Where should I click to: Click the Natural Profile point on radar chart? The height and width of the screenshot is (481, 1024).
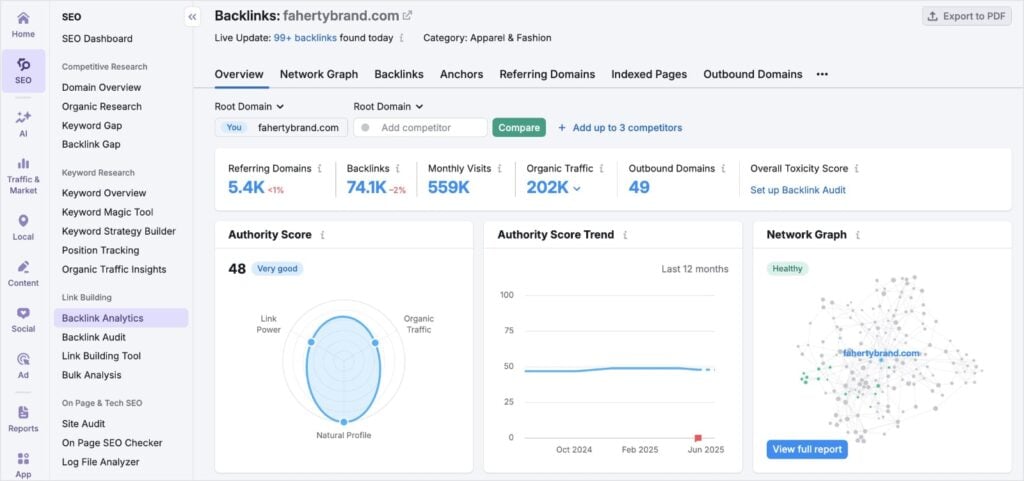[x=344, y=422]
